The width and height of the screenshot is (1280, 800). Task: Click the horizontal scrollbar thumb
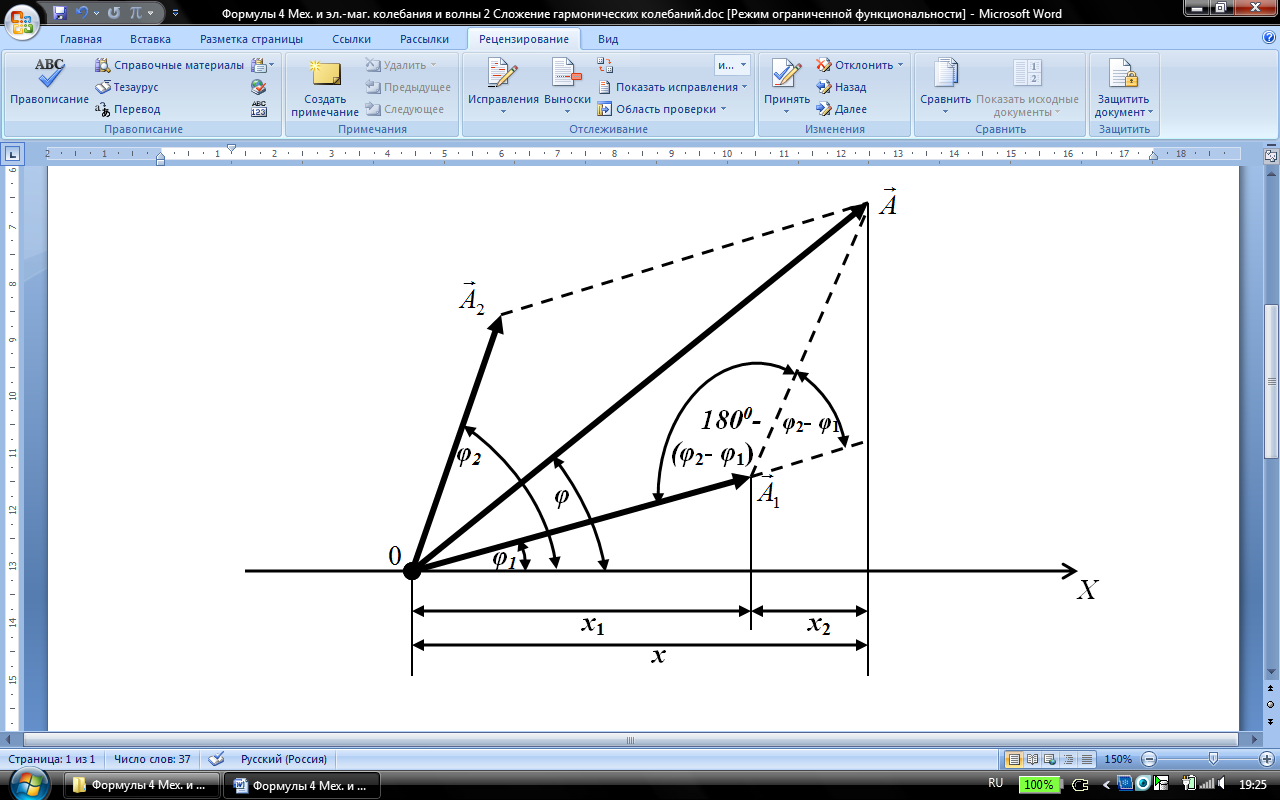[630, 741]
